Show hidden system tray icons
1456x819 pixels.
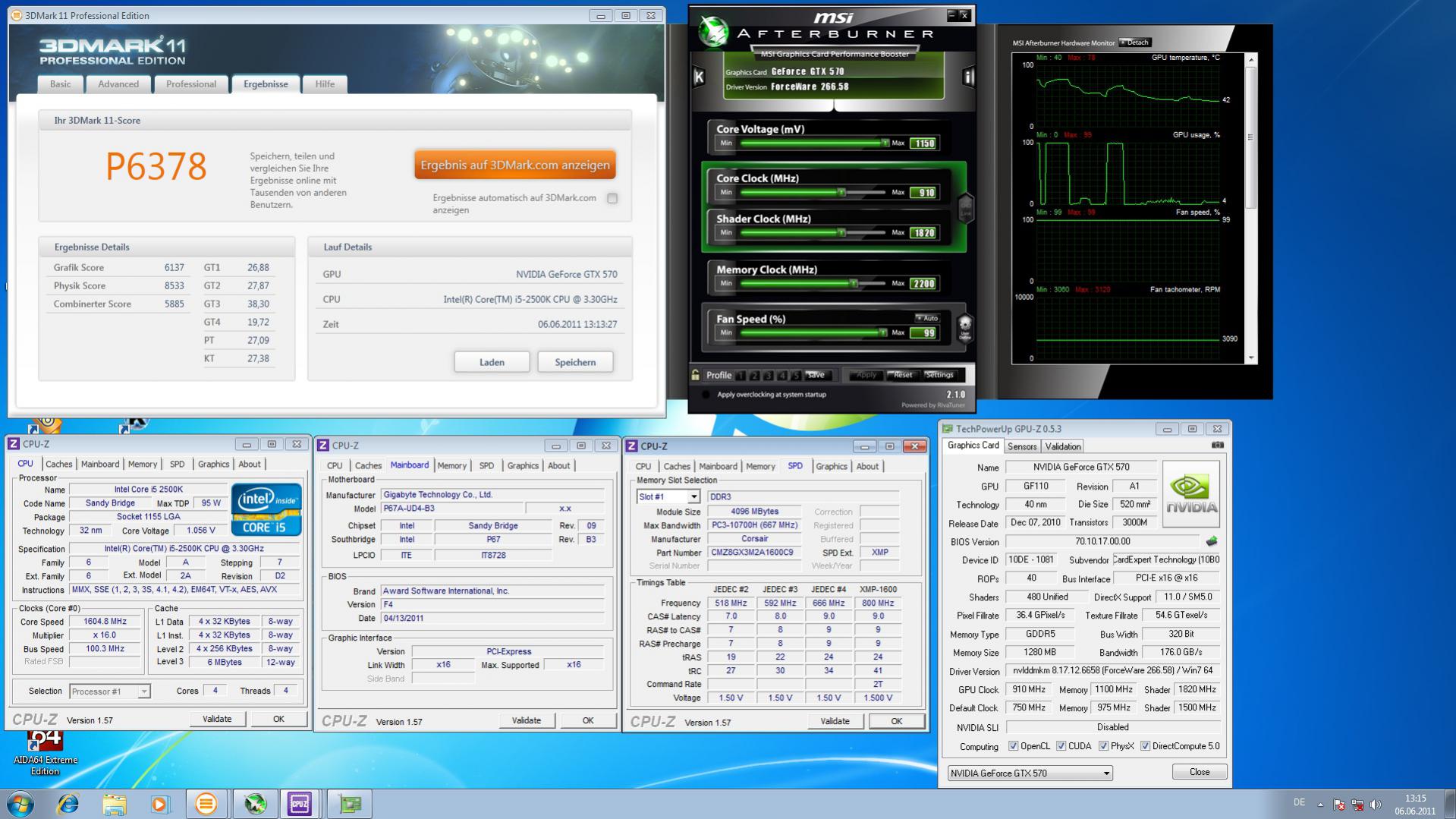click(1320, 805)
